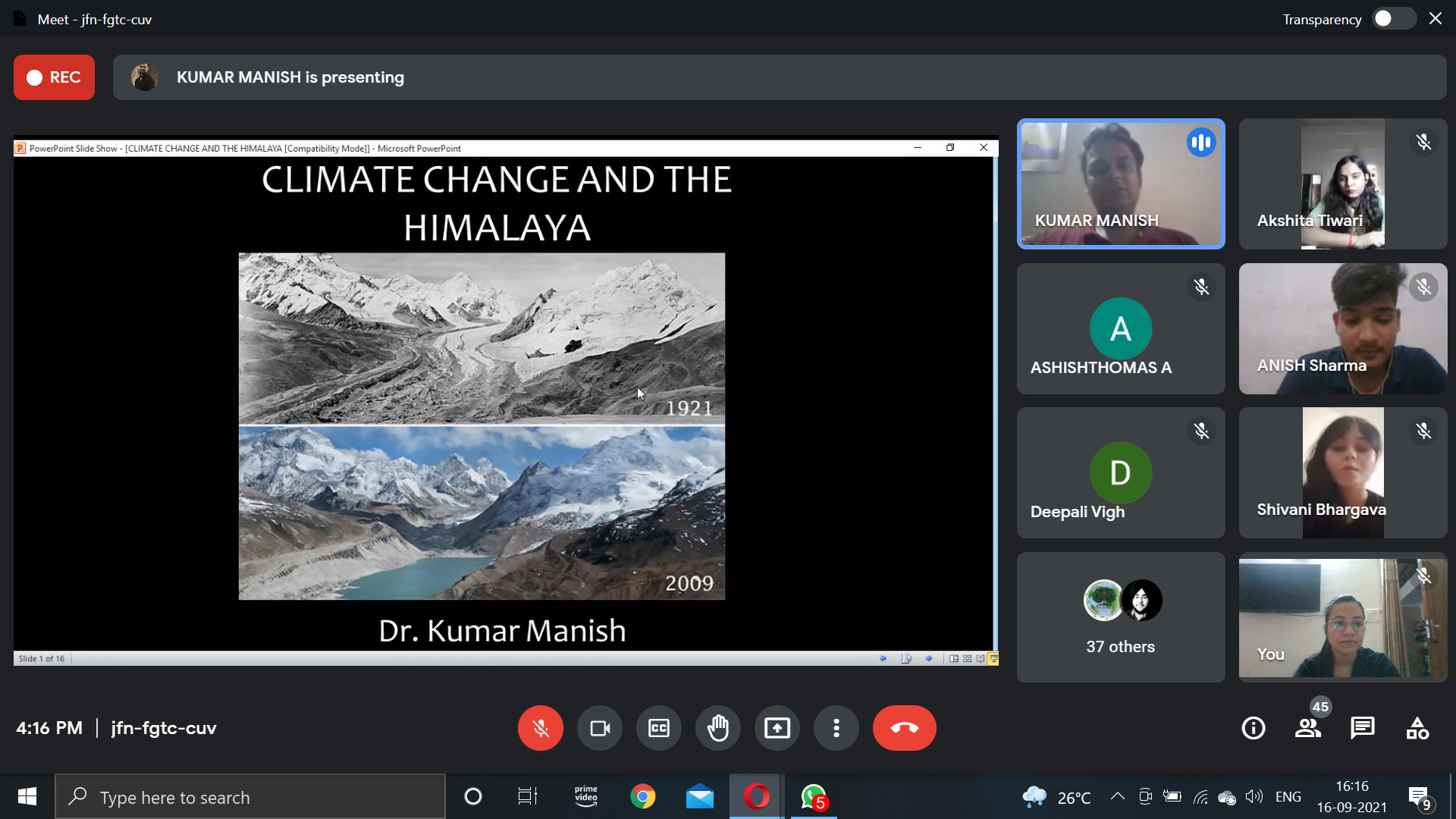Turn off camera button

click(599, 729)
